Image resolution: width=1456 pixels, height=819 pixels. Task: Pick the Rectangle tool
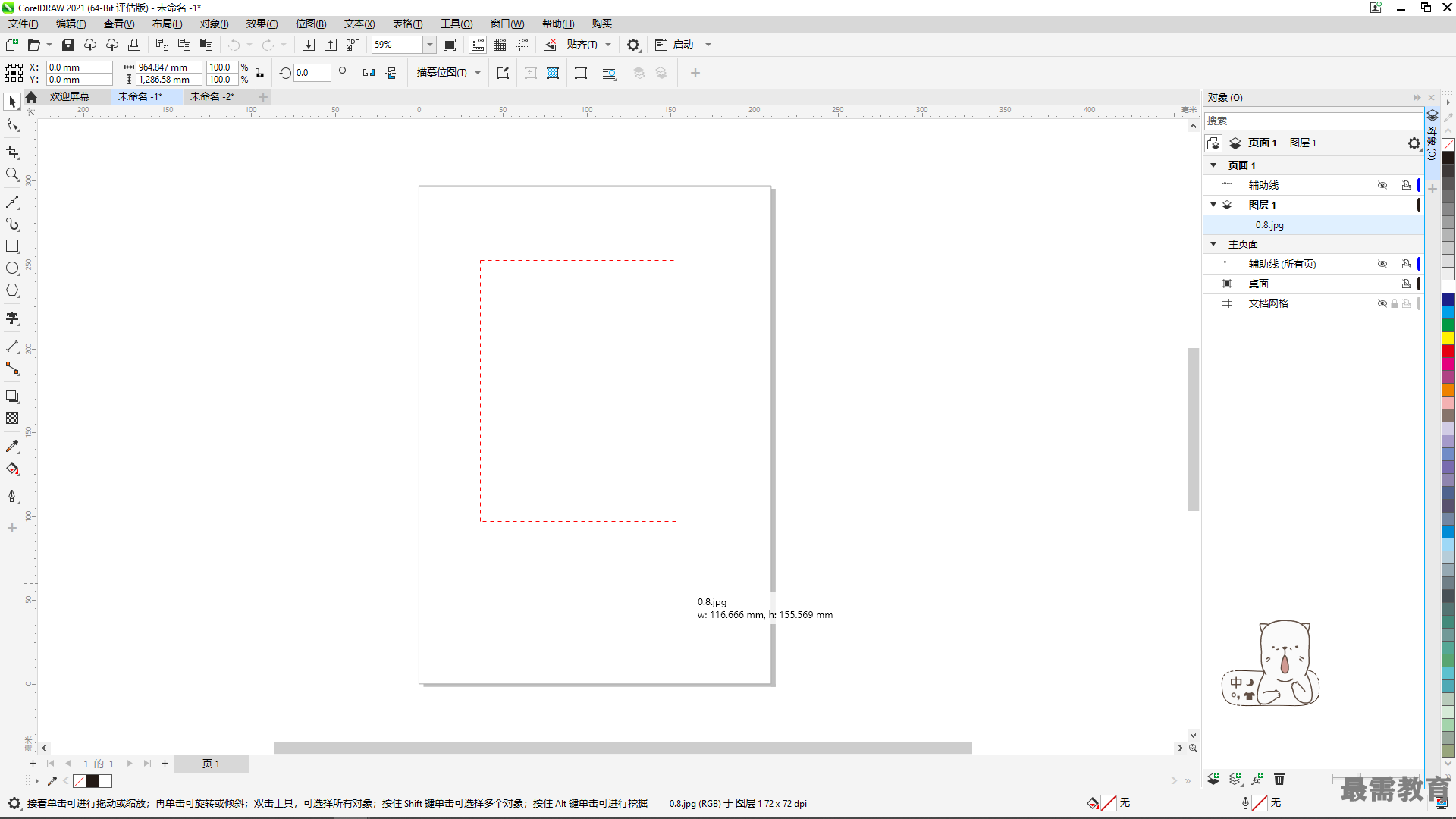tap(12, 246)
